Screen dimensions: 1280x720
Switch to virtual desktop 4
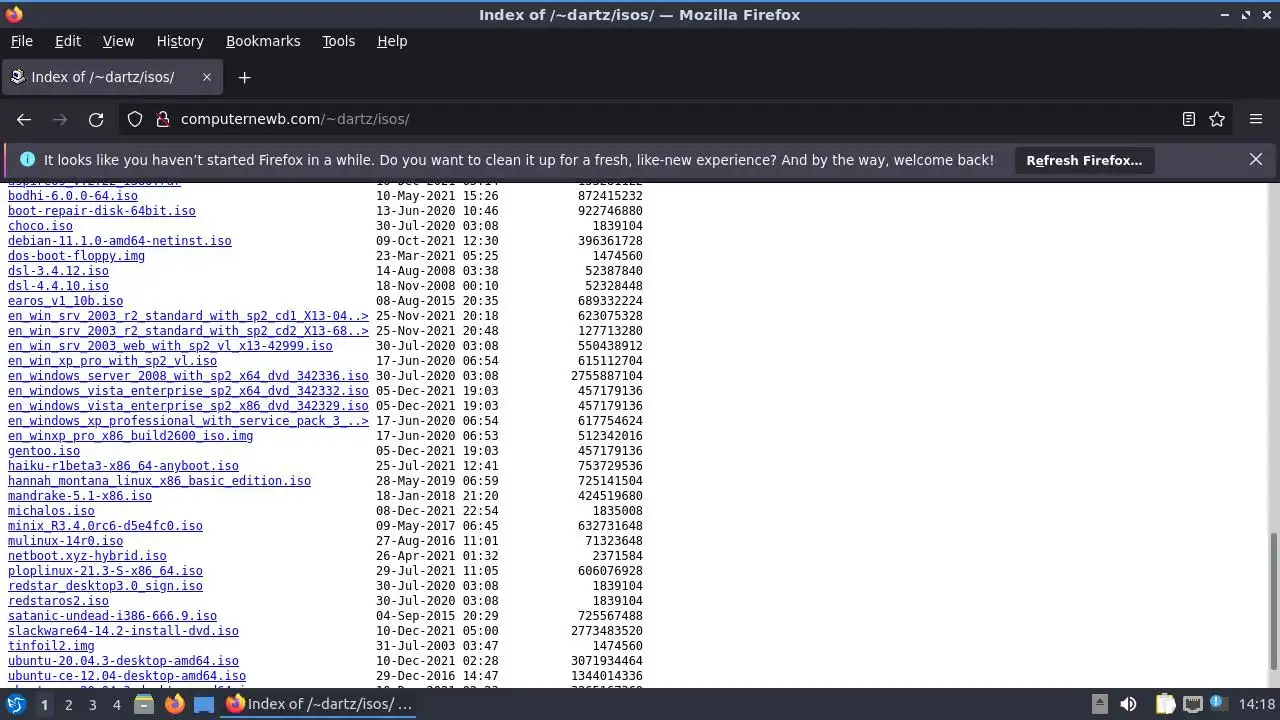116,704
